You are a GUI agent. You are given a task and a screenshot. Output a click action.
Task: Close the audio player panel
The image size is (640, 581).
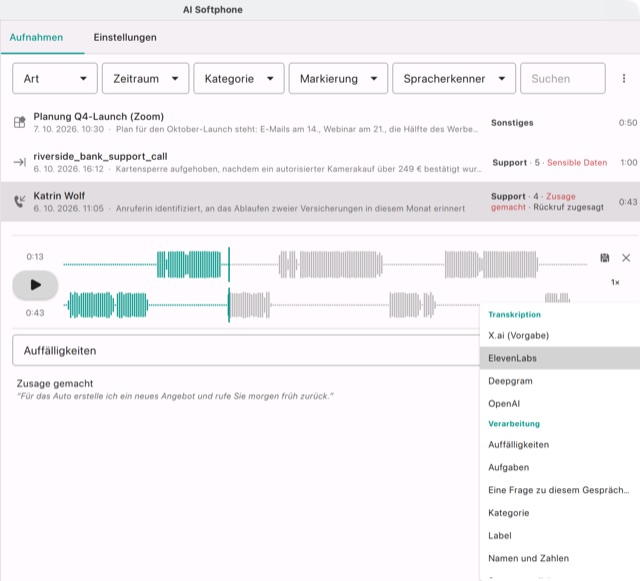tap(626, 258)
